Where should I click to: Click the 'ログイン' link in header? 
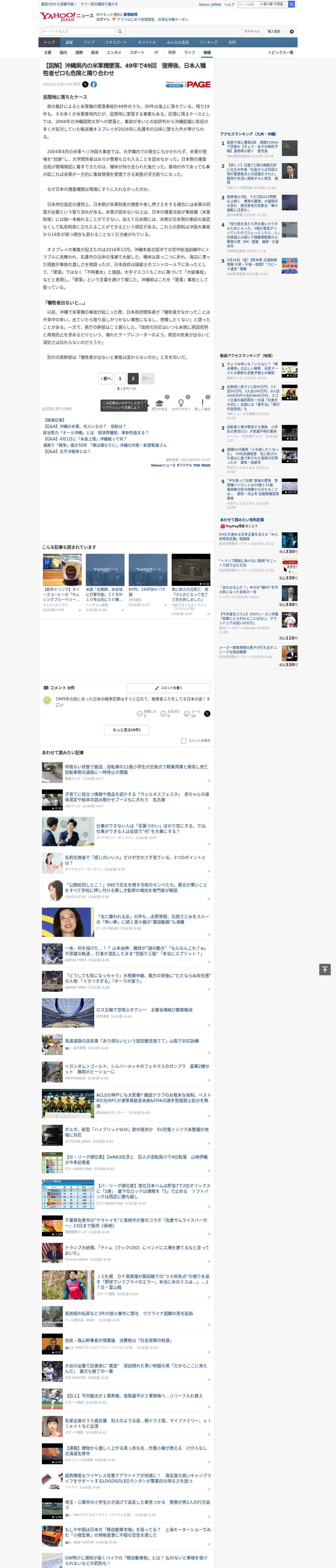[103, 20]
